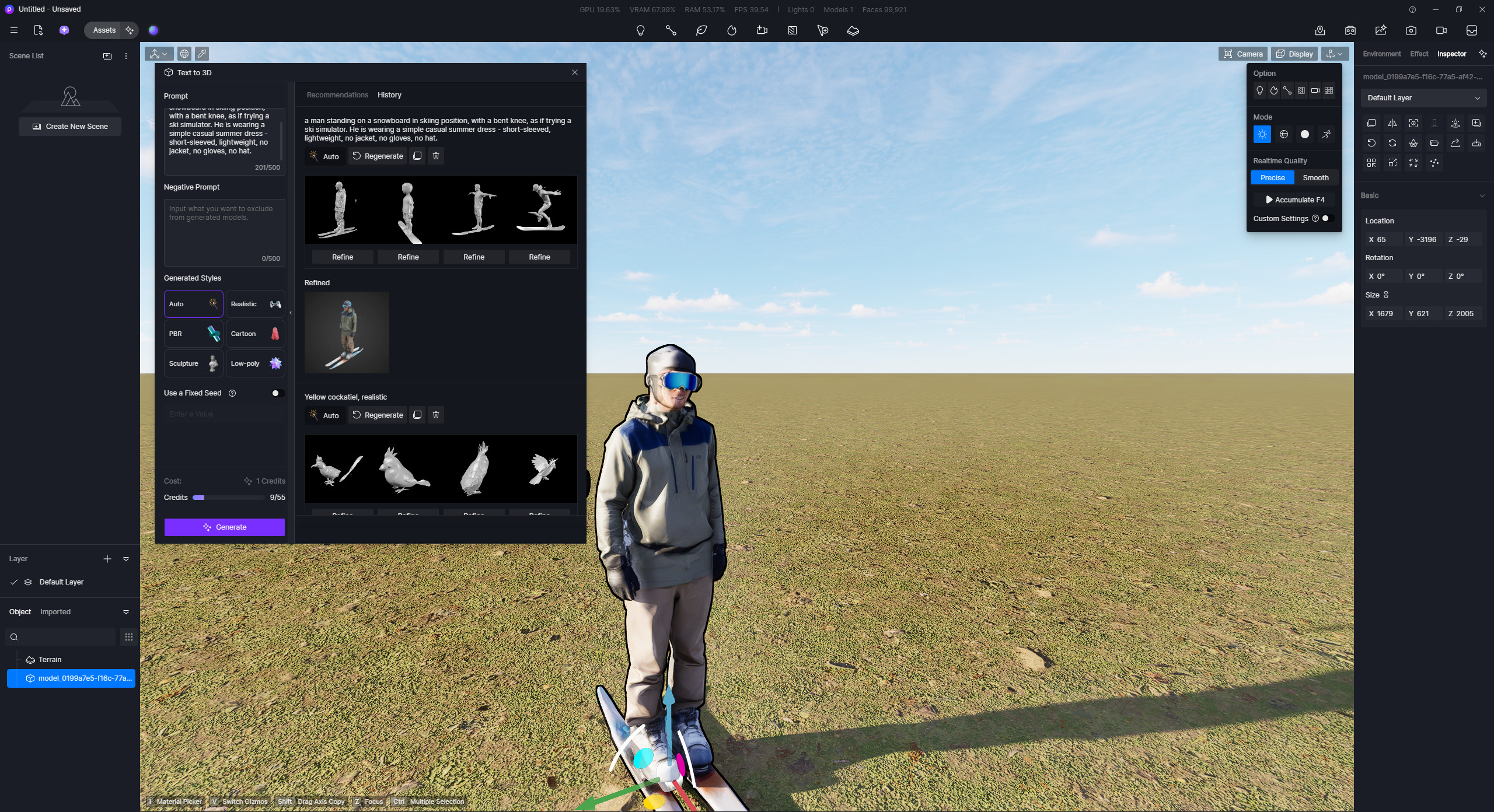1494x812 pixels.
Task: Toggle Default Layer visibility checkmark
Action: [14, 582]
